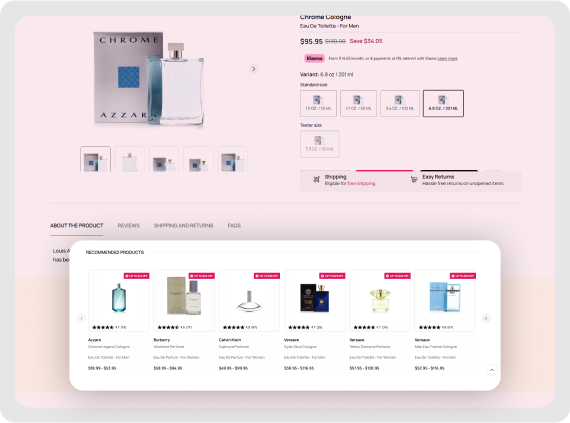Viewport: 570px width, 423px height.
Task: Switch to the Reviews tab
Action: tap(129, 226)
